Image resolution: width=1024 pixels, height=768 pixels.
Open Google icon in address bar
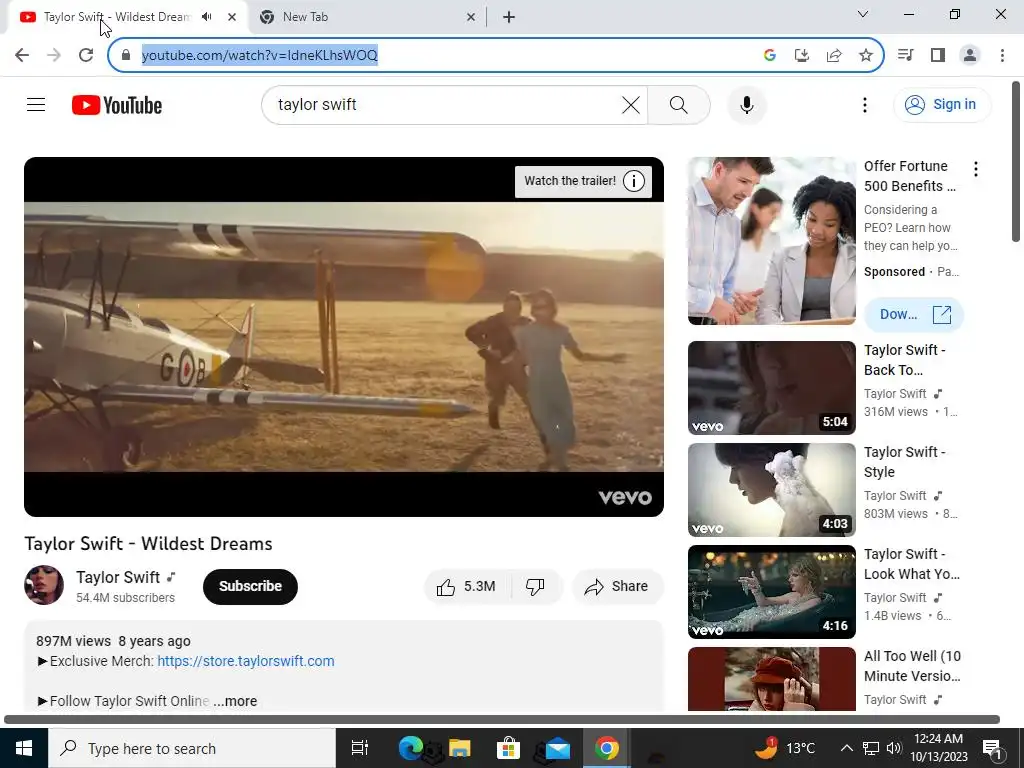[770, 55]
